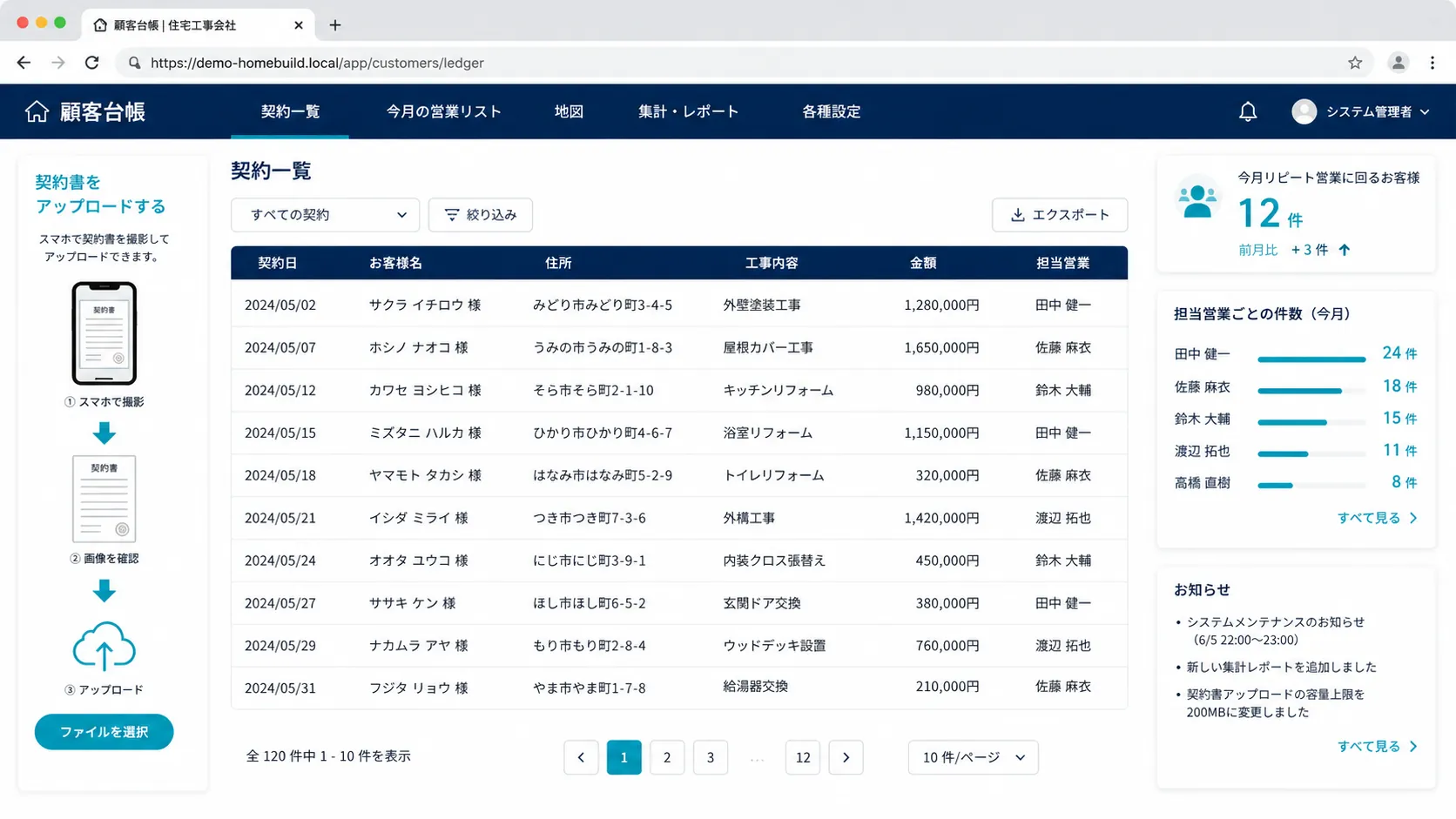
Task: Open browser profile icon
Action: [x=1398, y=63]
